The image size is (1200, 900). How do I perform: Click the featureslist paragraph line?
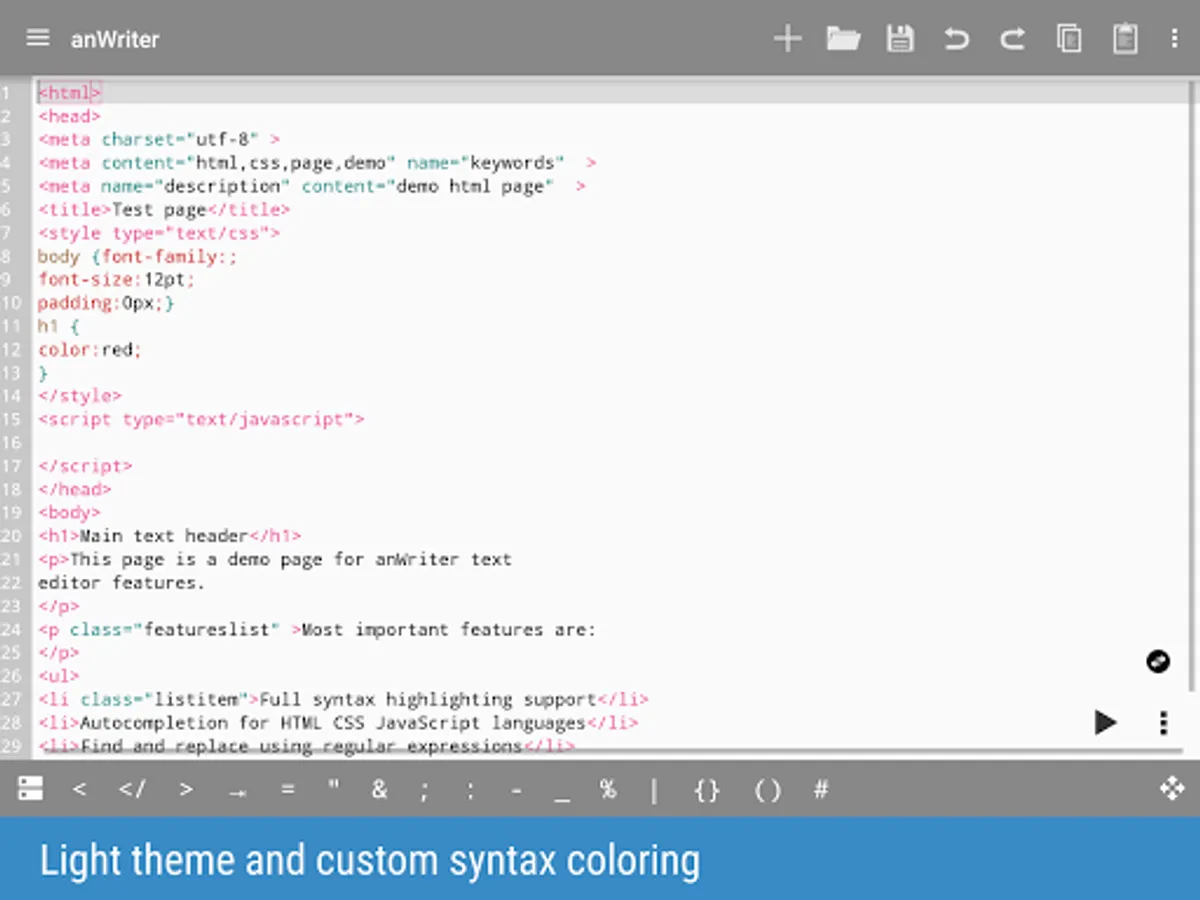click(317, 629)
